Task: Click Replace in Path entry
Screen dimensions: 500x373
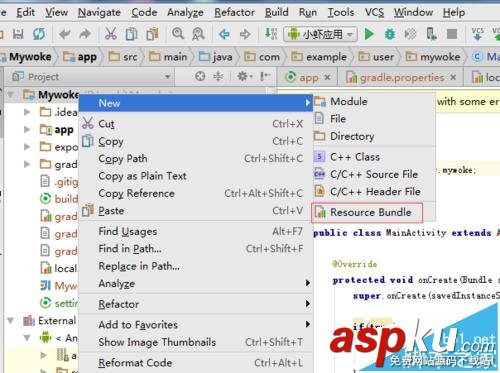Action: pyautogui.click(x=195, y=266)
